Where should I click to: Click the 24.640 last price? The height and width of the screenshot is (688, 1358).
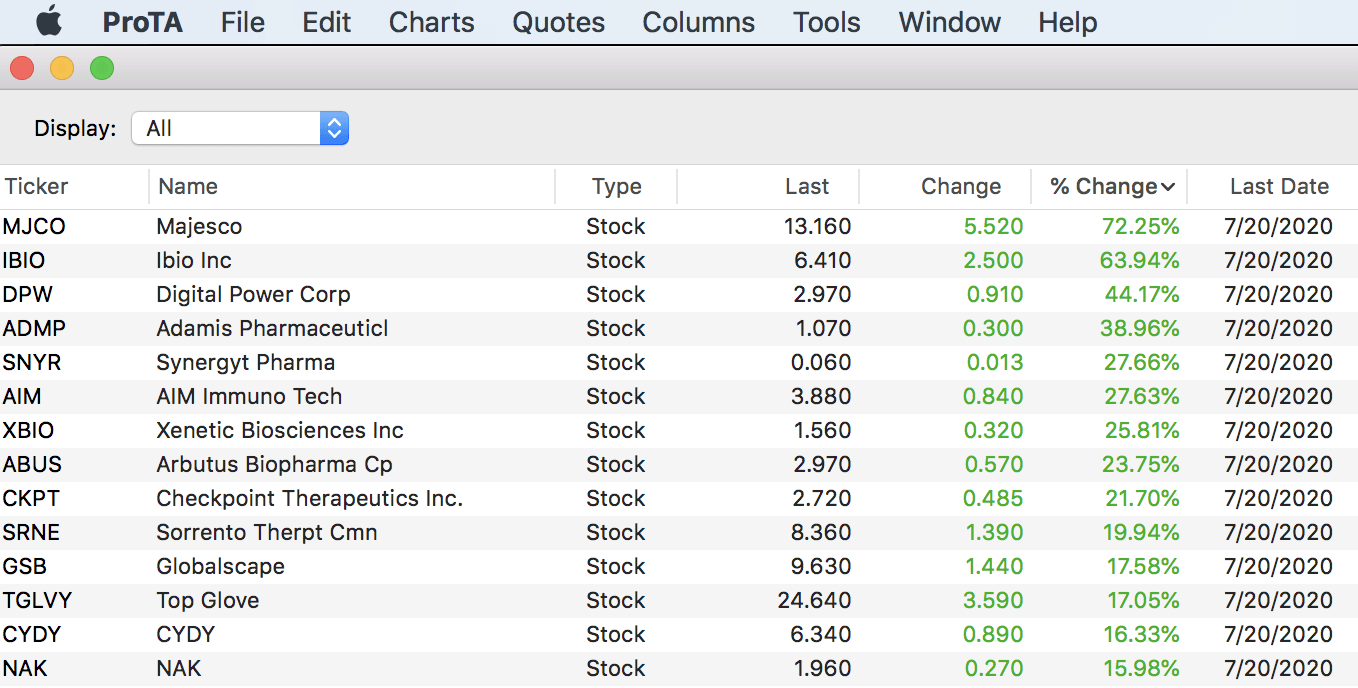pos(815,600)
